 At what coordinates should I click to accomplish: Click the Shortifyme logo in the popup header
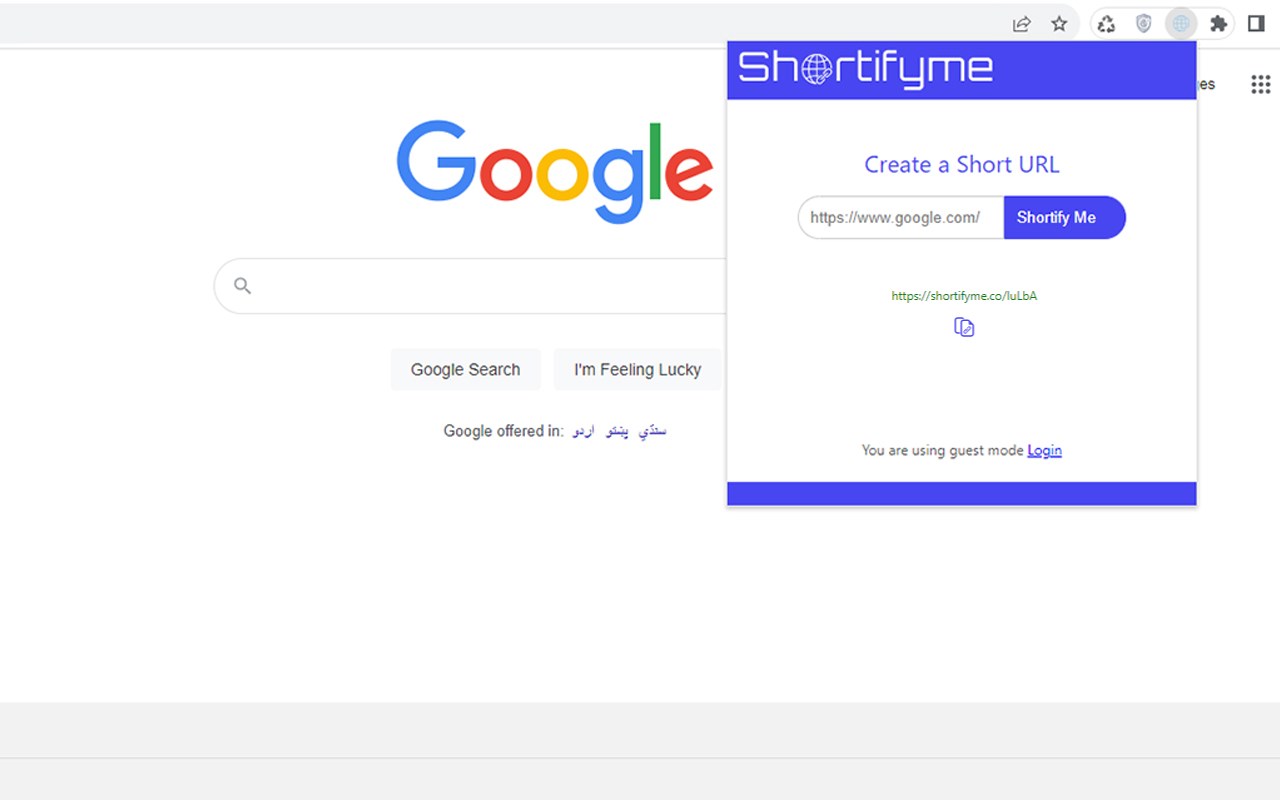865,68
